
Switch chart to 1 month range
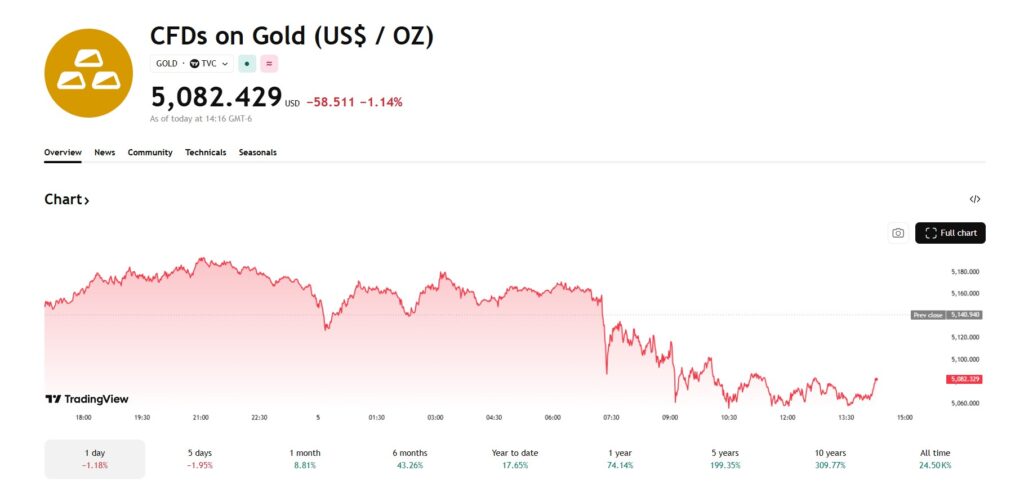point(305,459)
